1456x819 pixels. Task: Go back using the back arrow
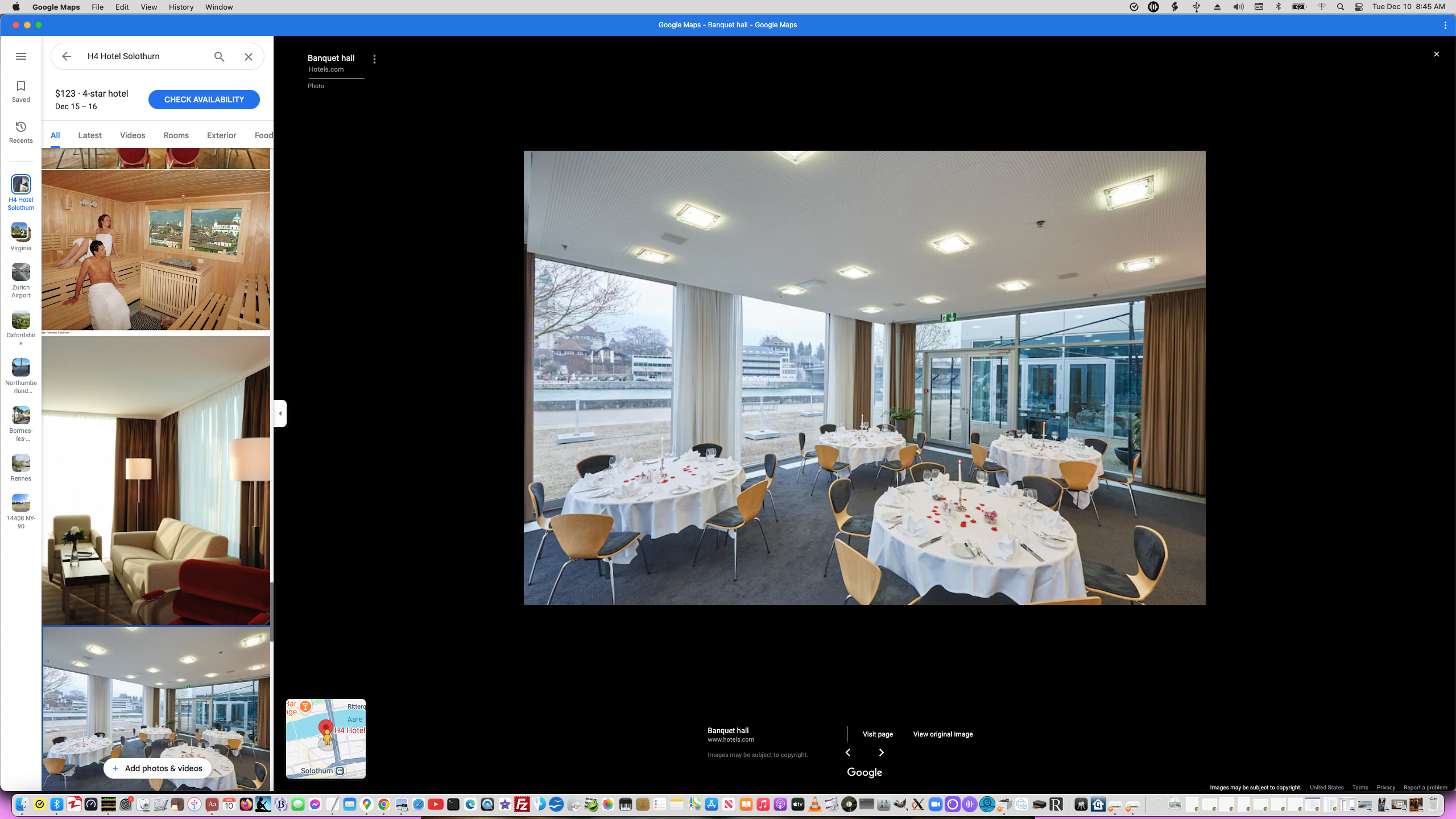pyautogui.click(x=67, y=56)
